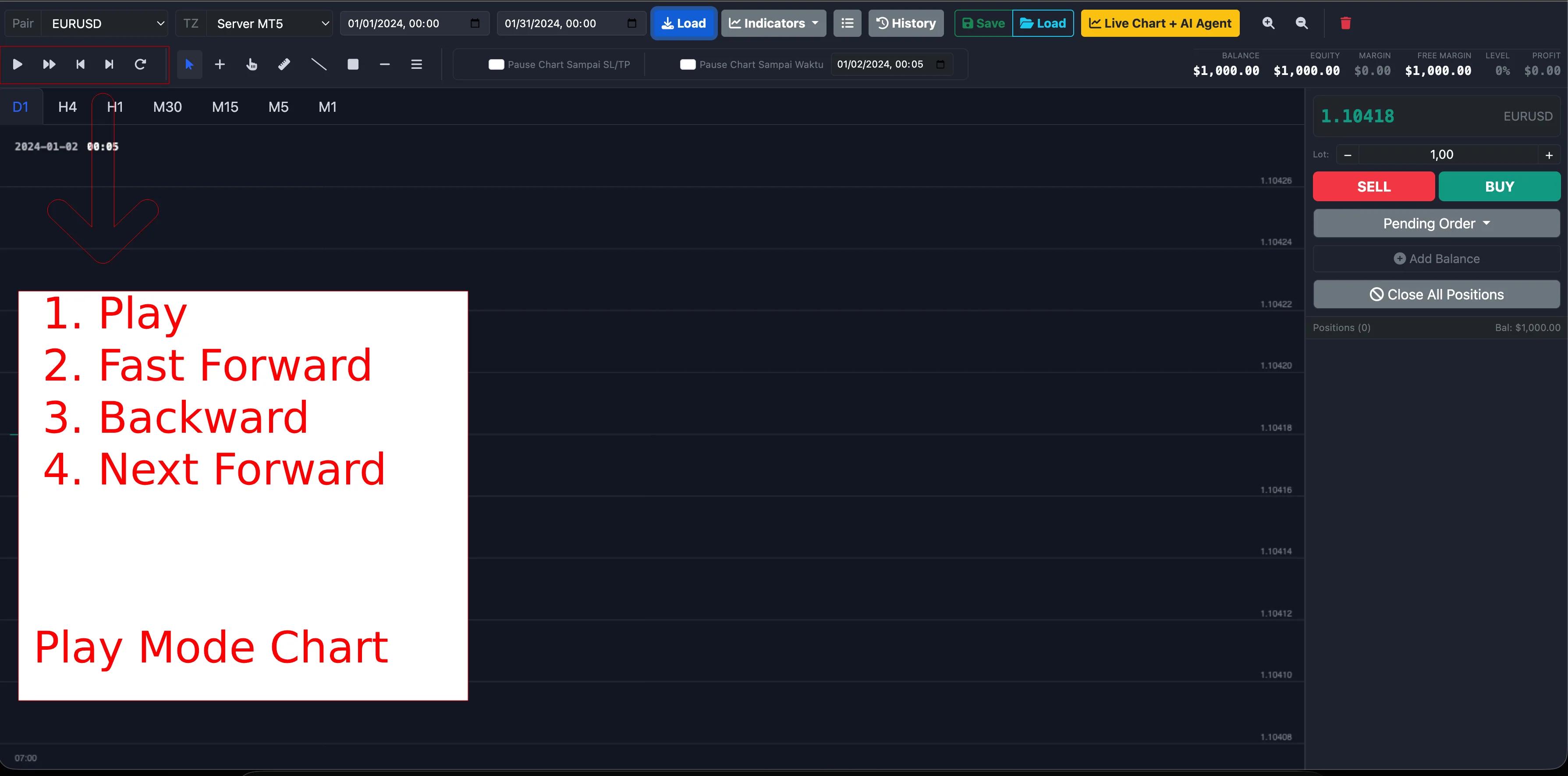Increase lot size with plus button

click(1549, 155)
